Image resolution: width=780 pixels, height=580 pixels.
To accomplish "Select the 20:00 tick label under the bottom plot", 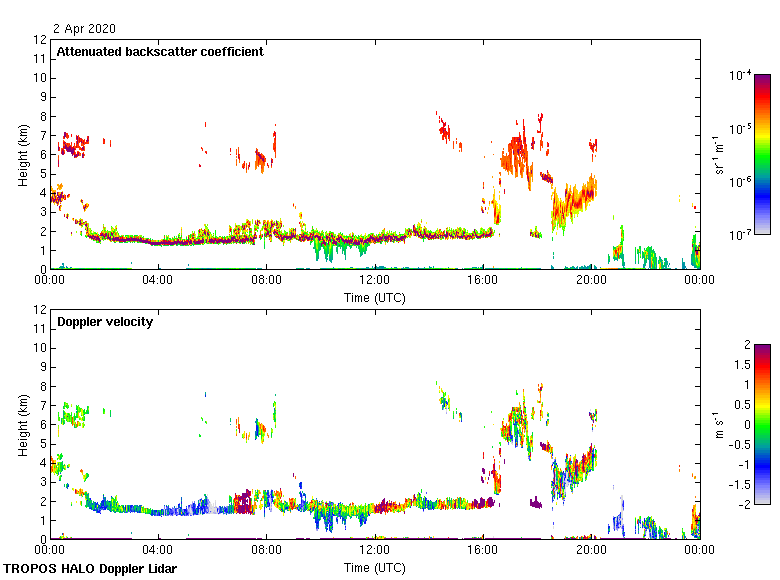I will (x=590, y=550).
